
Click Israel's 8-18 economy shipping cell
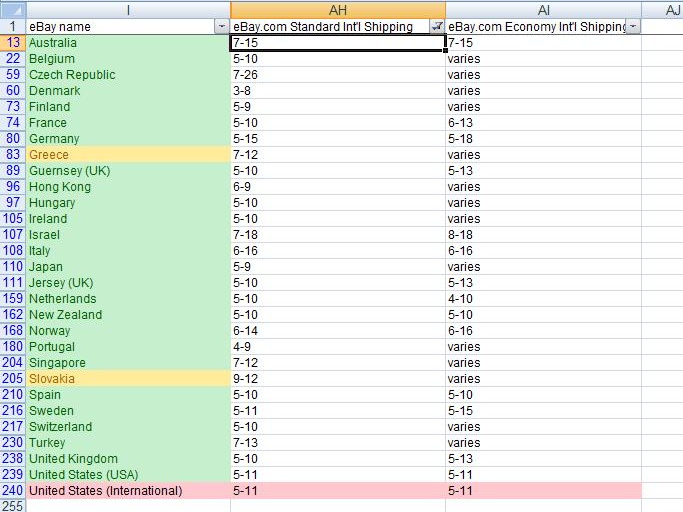543,235
